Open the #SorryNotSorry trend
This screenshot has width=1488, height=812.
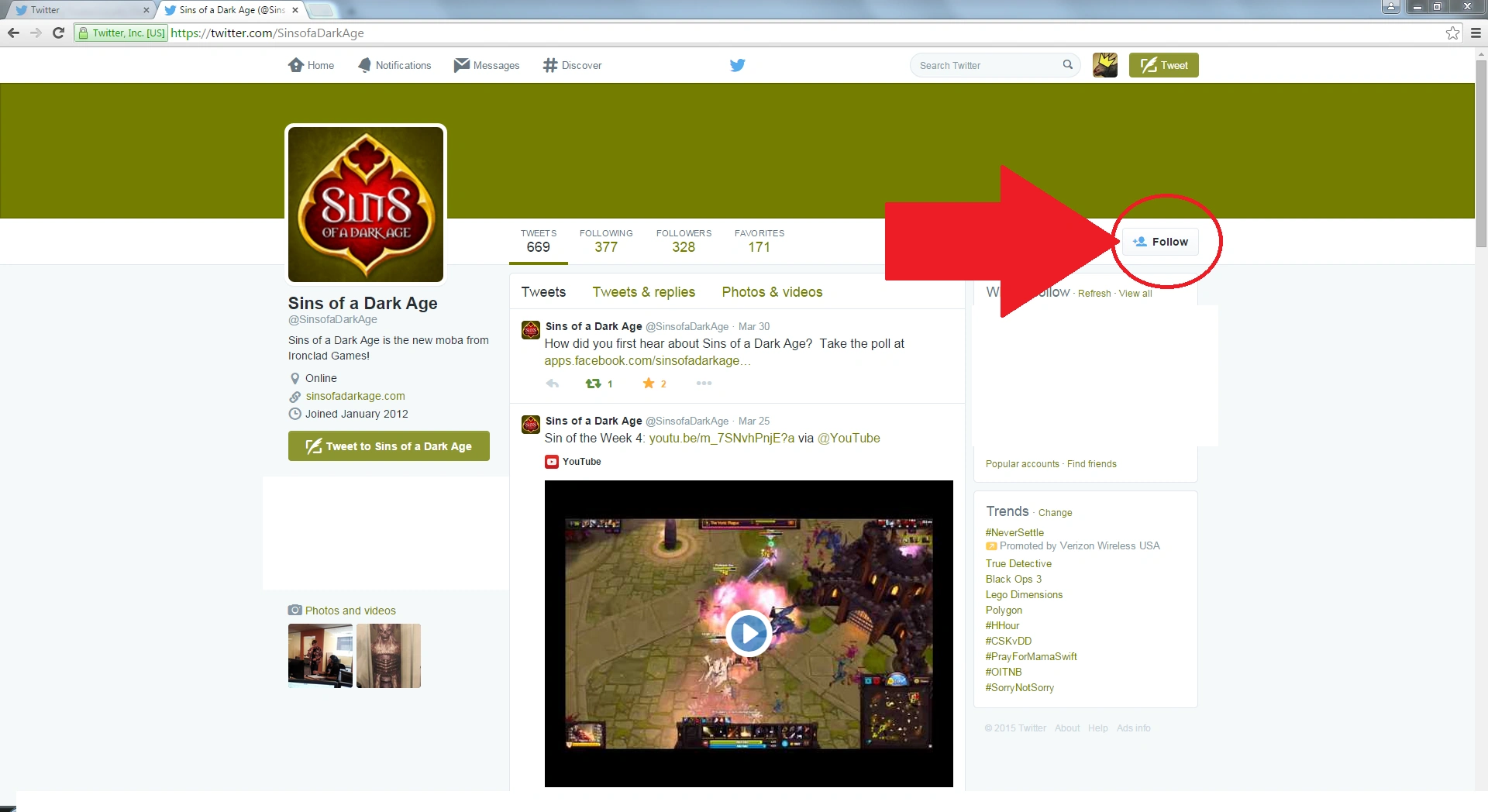1020,688
